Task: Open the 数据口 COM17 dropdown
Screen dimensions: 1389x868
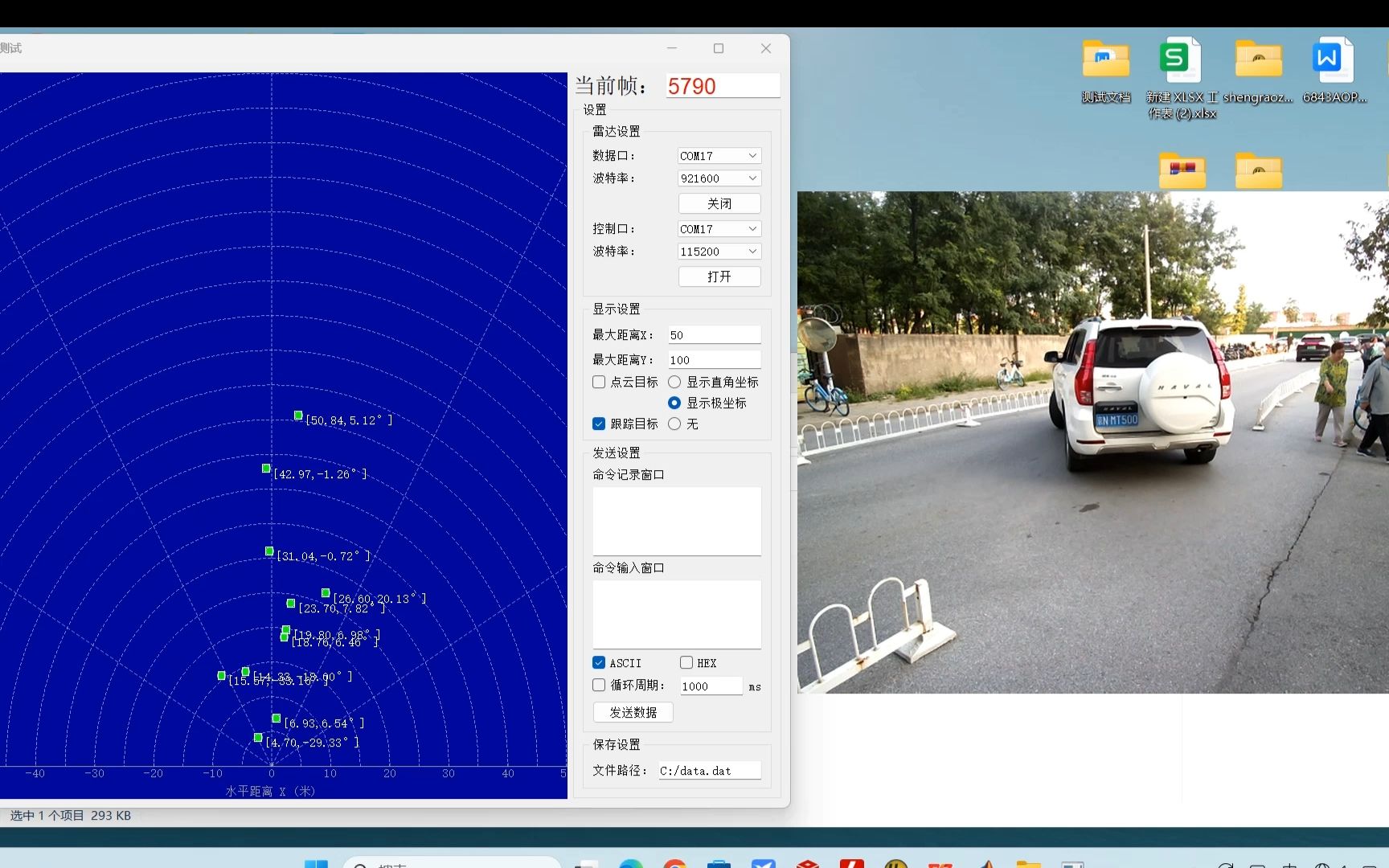Action: [x=718, y=155]
